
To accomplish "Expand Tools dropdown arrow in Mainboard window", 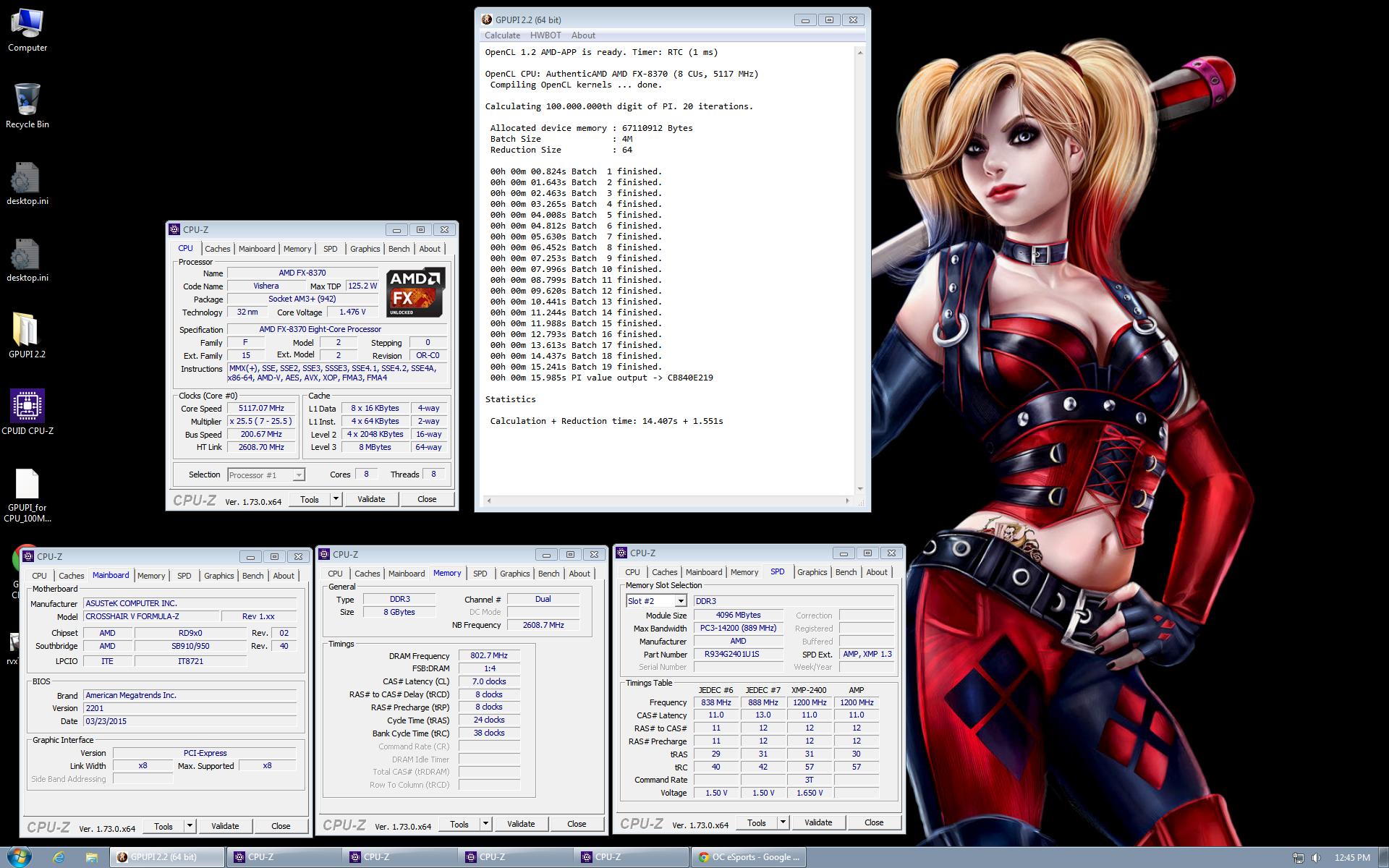I will click(190, 826).
